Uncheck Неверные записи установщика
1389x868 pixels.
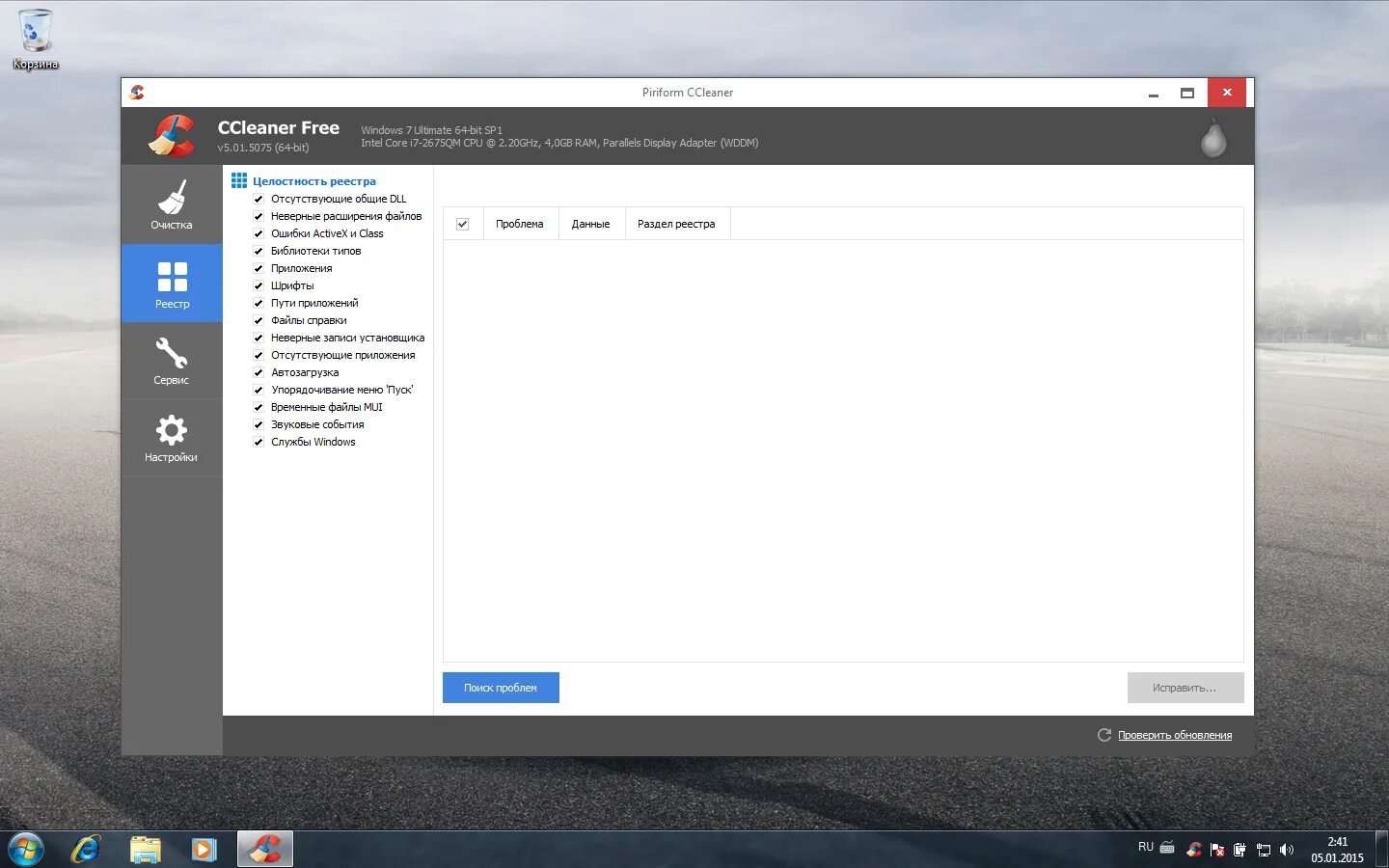(259, 338)
